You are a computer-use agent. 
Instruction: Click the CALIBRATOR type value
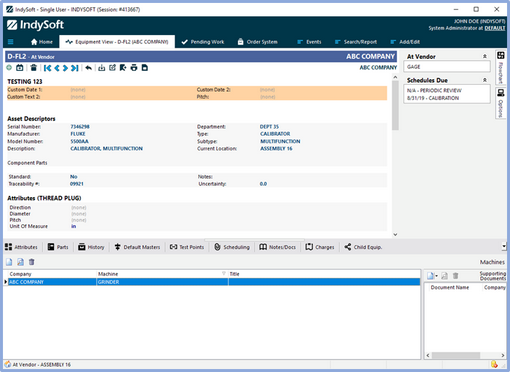[x=275, y=134]
